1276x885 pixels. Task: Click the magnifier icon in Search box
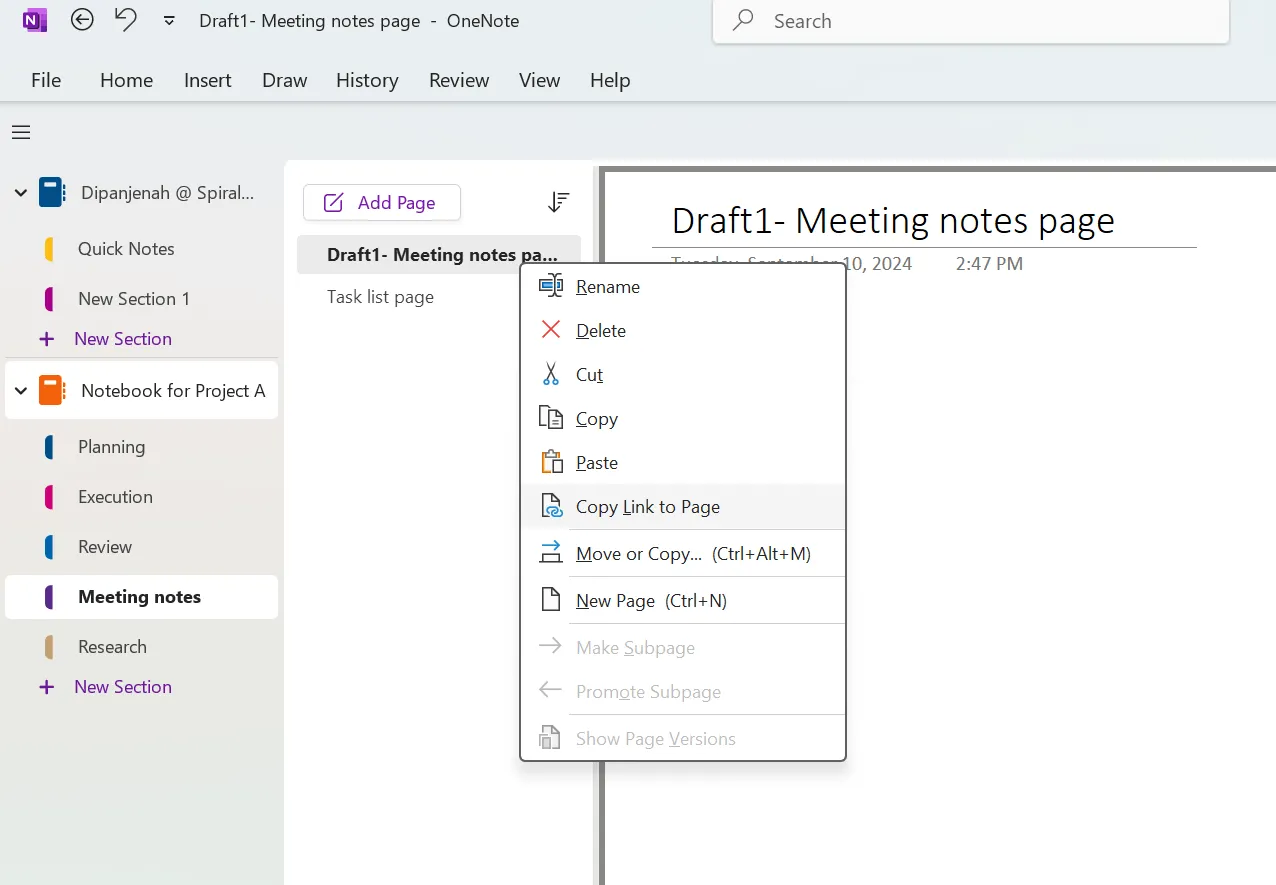tap(743, 20)
